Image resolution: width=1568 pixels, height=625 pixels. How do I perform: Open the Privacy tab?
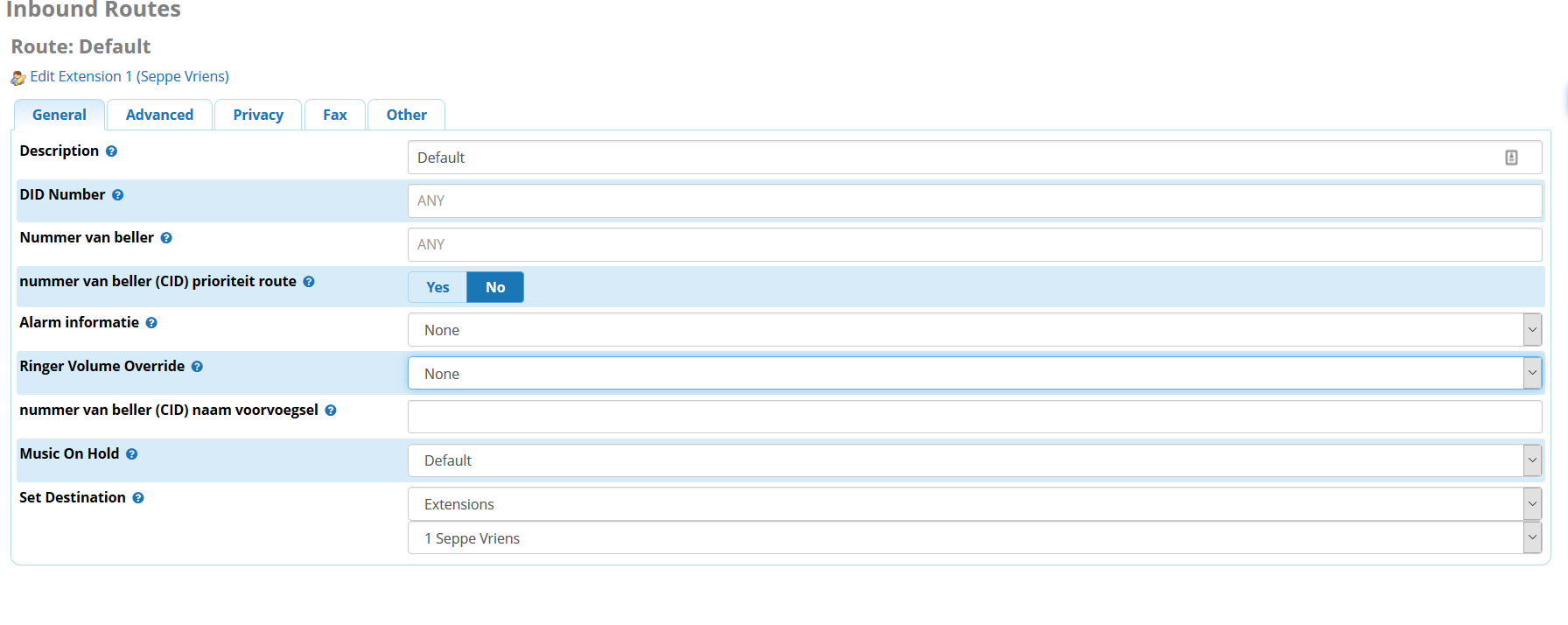point(258,115)
